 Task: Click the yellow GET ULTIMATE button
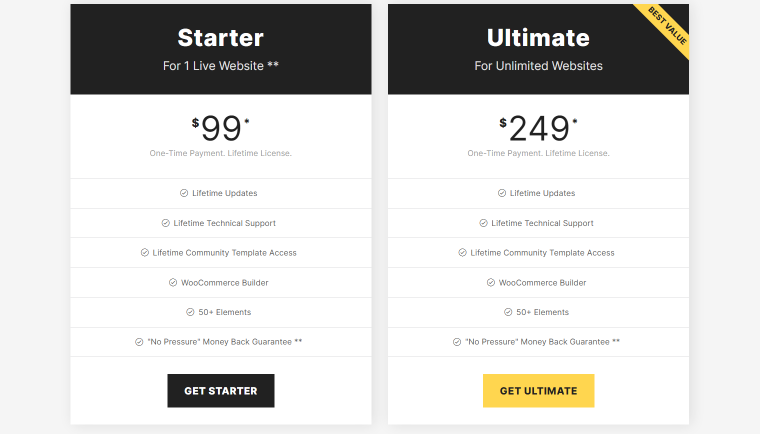pos(538,390)
